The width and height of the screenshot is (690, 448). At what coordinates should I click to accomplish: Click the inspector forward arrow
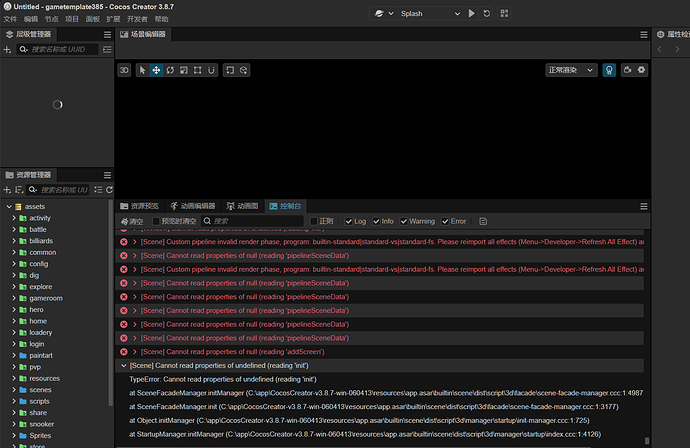point(677,49)
